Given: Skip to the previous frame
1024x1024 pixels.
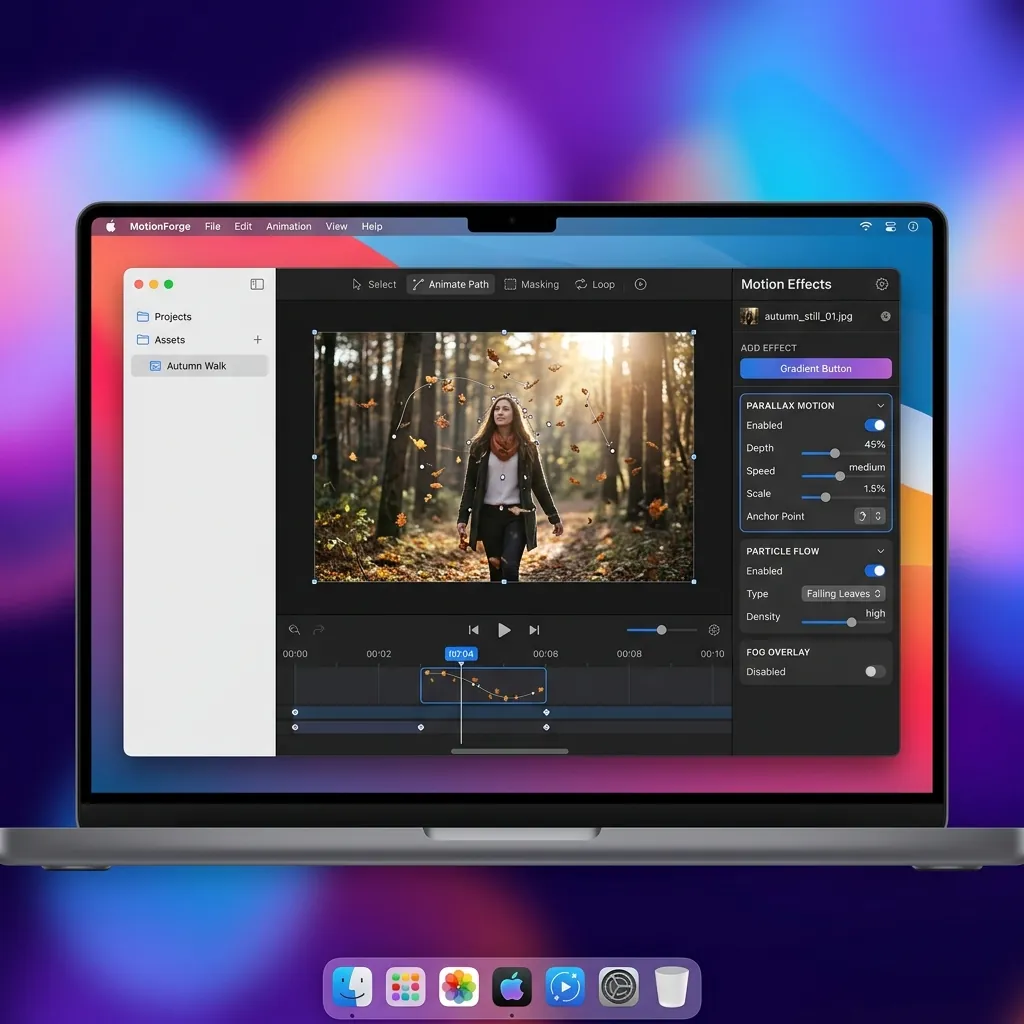Looking at the screenshot, I should coord(473,630).
